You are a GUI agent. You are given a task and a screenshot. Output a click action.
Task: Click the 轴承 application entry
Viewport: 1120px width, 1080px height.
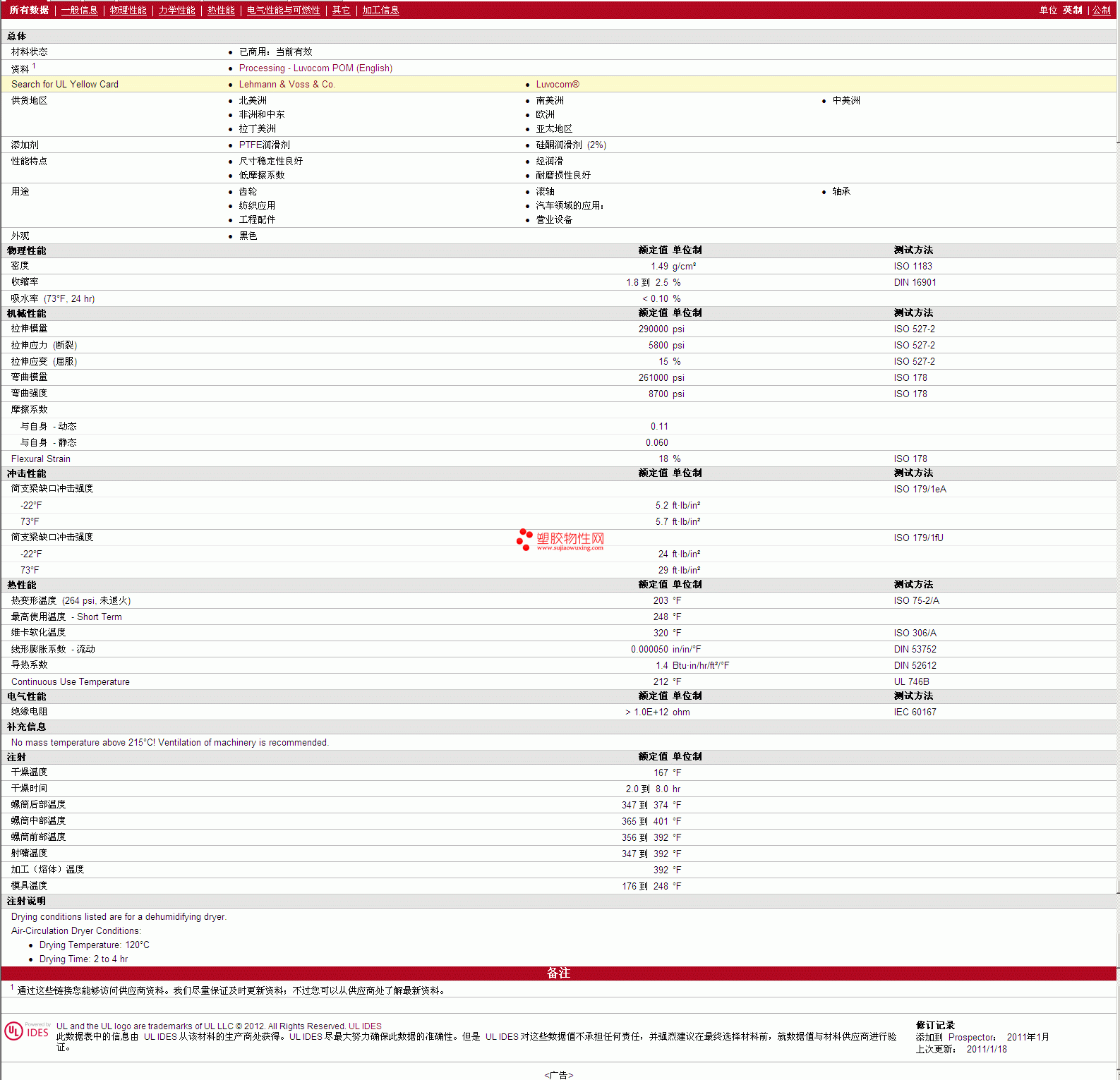(x=841, y=191)
